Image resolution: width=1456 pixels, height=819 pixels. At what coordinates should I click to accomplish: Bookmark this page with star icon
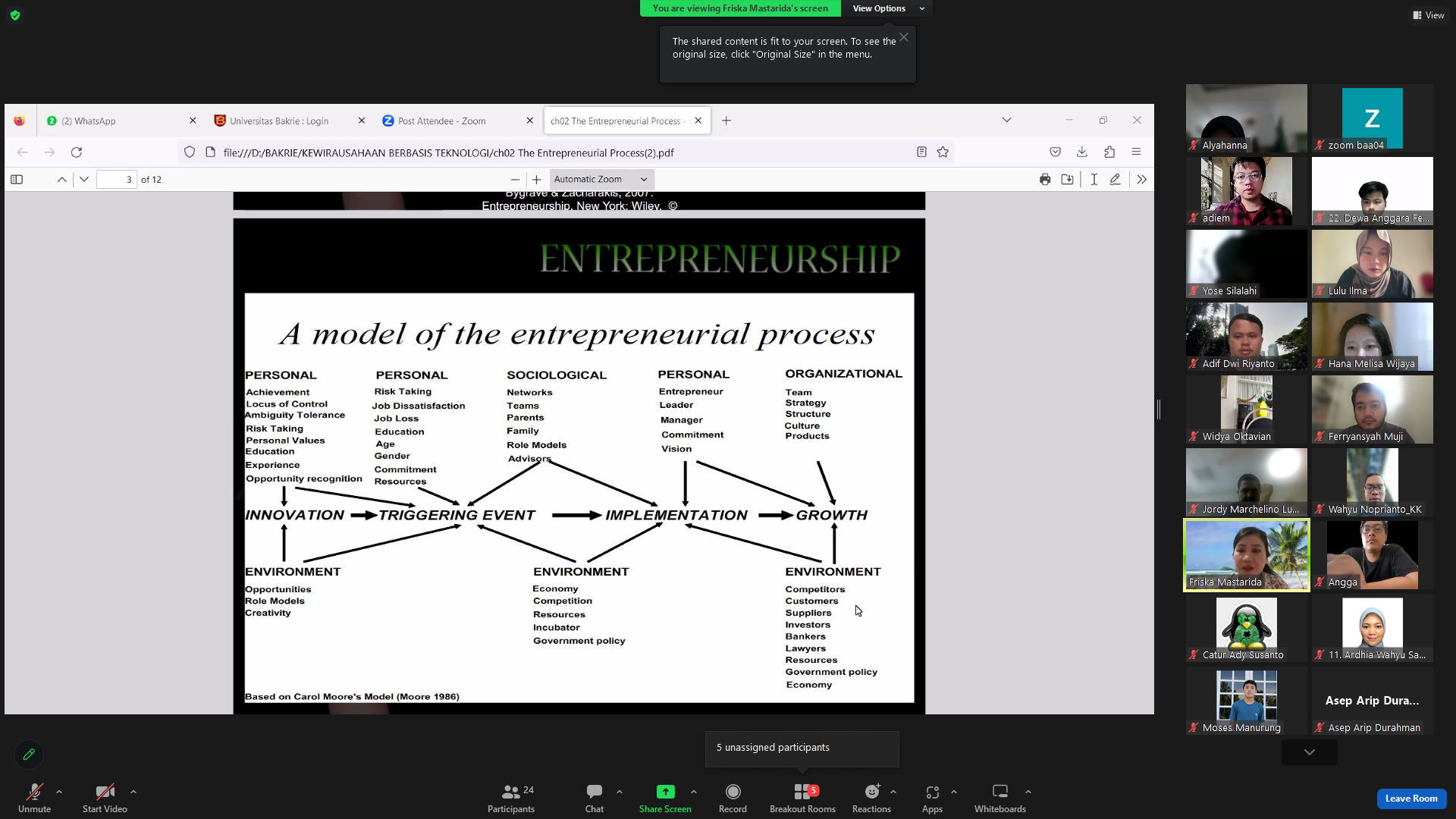(x=943, y=152)
